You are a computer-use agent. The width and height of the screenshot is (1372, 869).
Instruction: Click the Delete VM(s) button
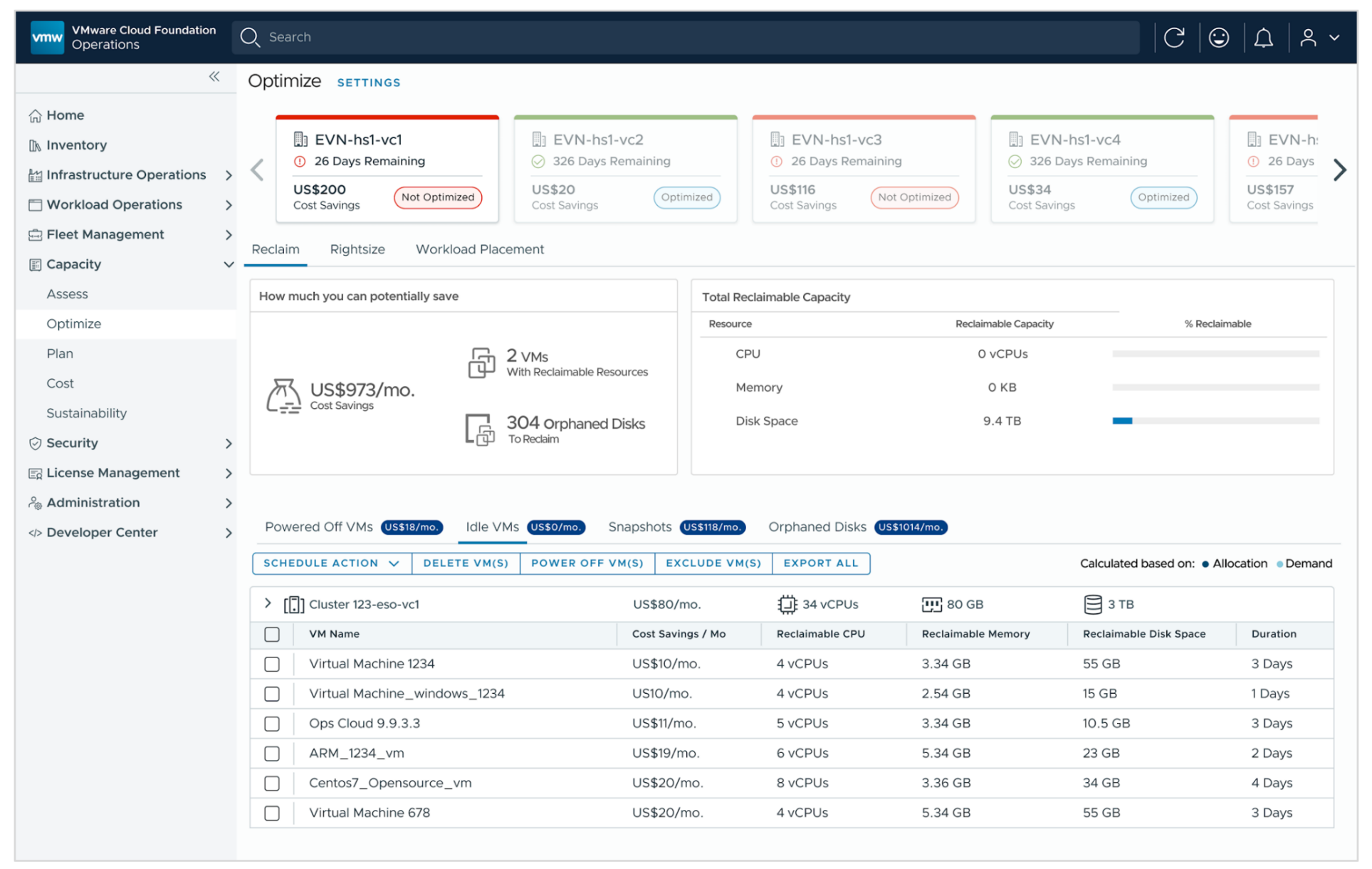pos(466,563)
